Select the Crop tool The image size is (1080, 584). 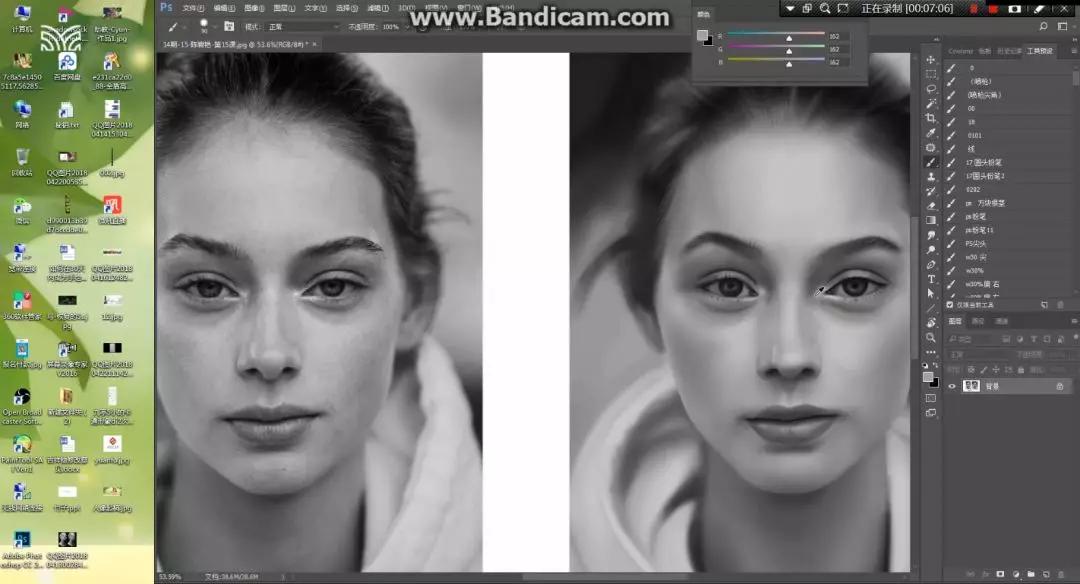click(931, 118)
